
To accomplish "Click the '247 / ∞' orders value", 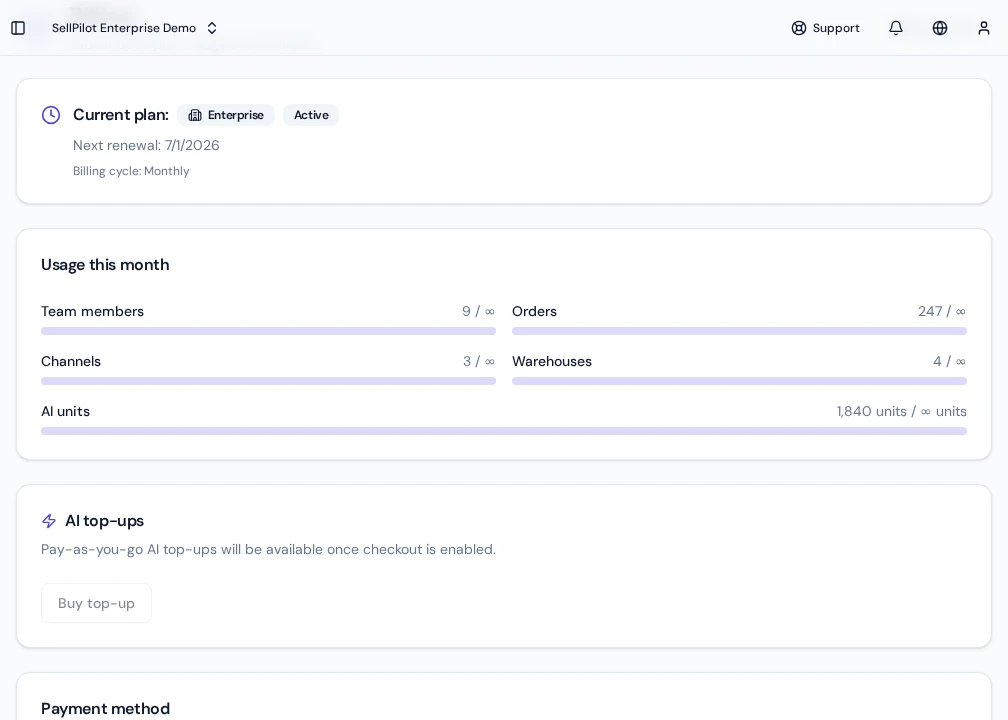I will point(942,311).
